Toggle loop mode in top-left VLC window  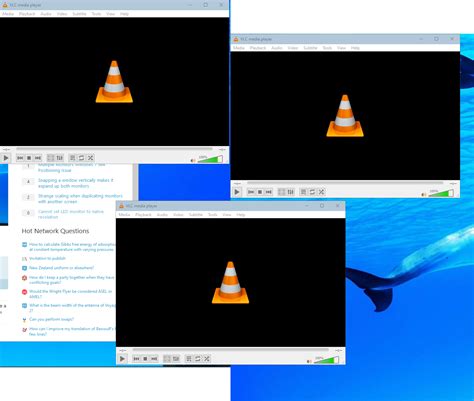[81, 158]
